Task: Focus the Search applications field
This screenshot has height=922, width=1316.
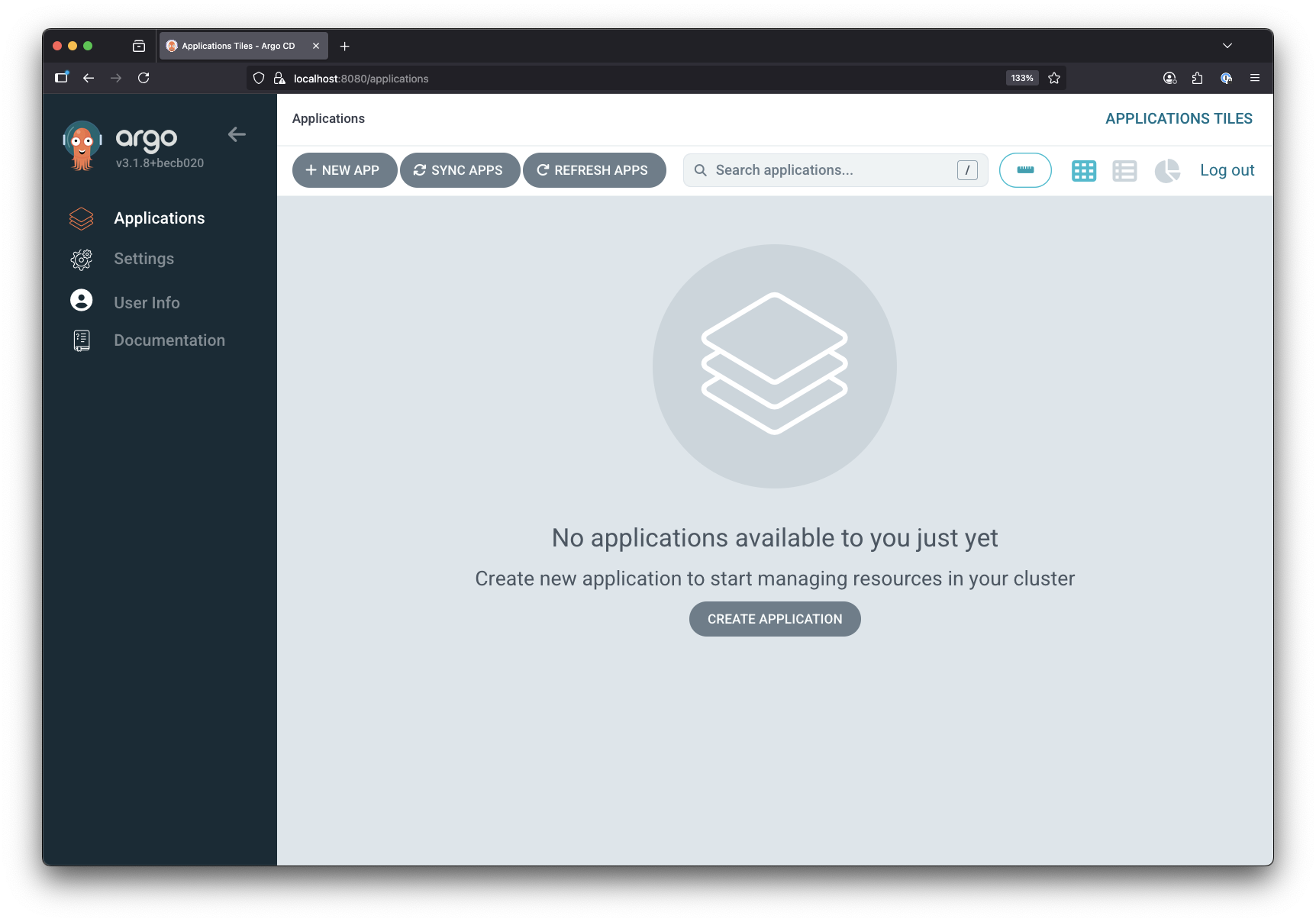Action: [x=835, y=170]
